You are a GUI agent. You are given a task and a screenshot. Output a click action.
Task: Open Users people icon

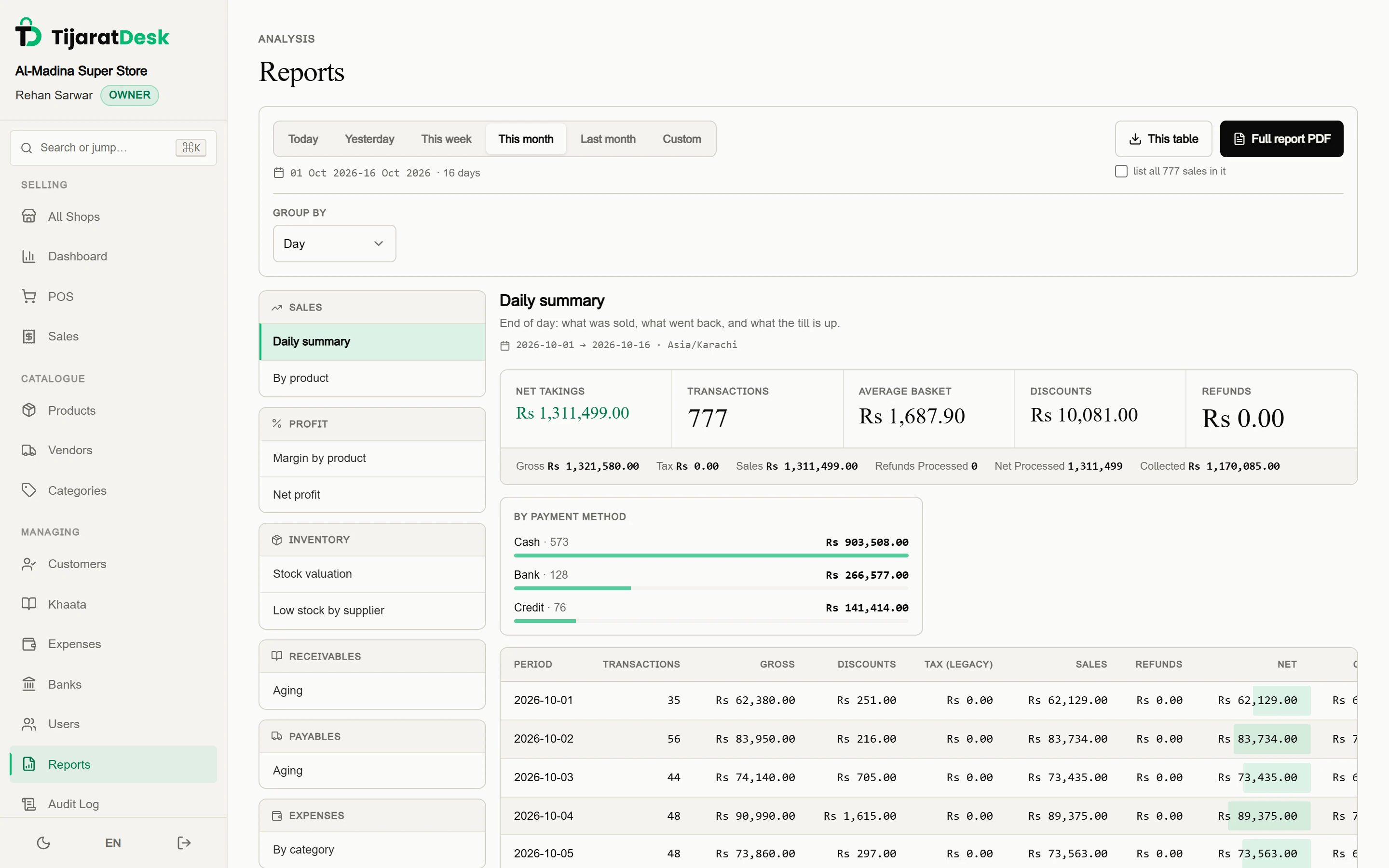coord(29,724)
